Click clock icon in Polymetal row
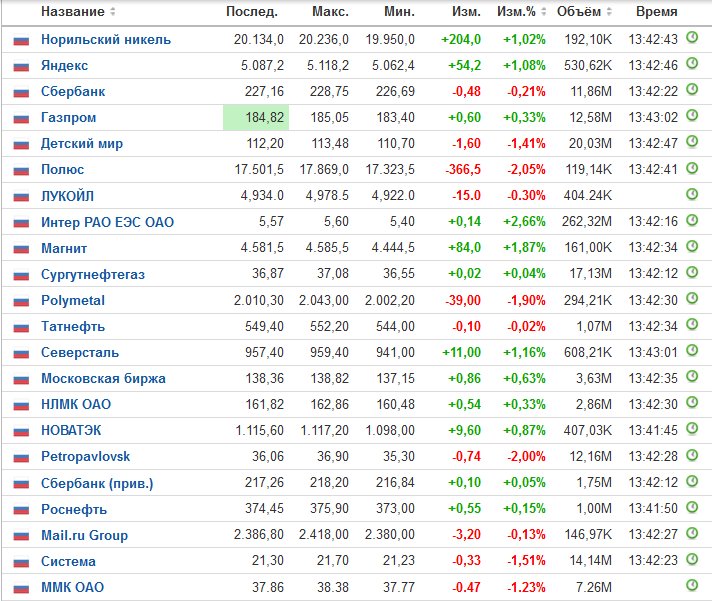712x601 pixels. click(692, 298)
